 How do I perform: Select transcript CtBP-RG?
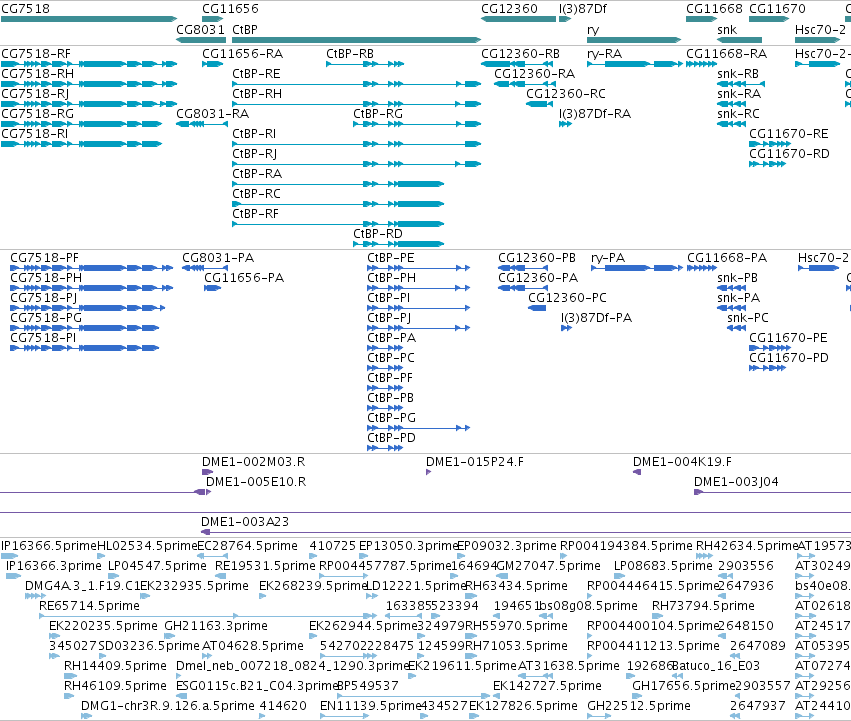417,124
